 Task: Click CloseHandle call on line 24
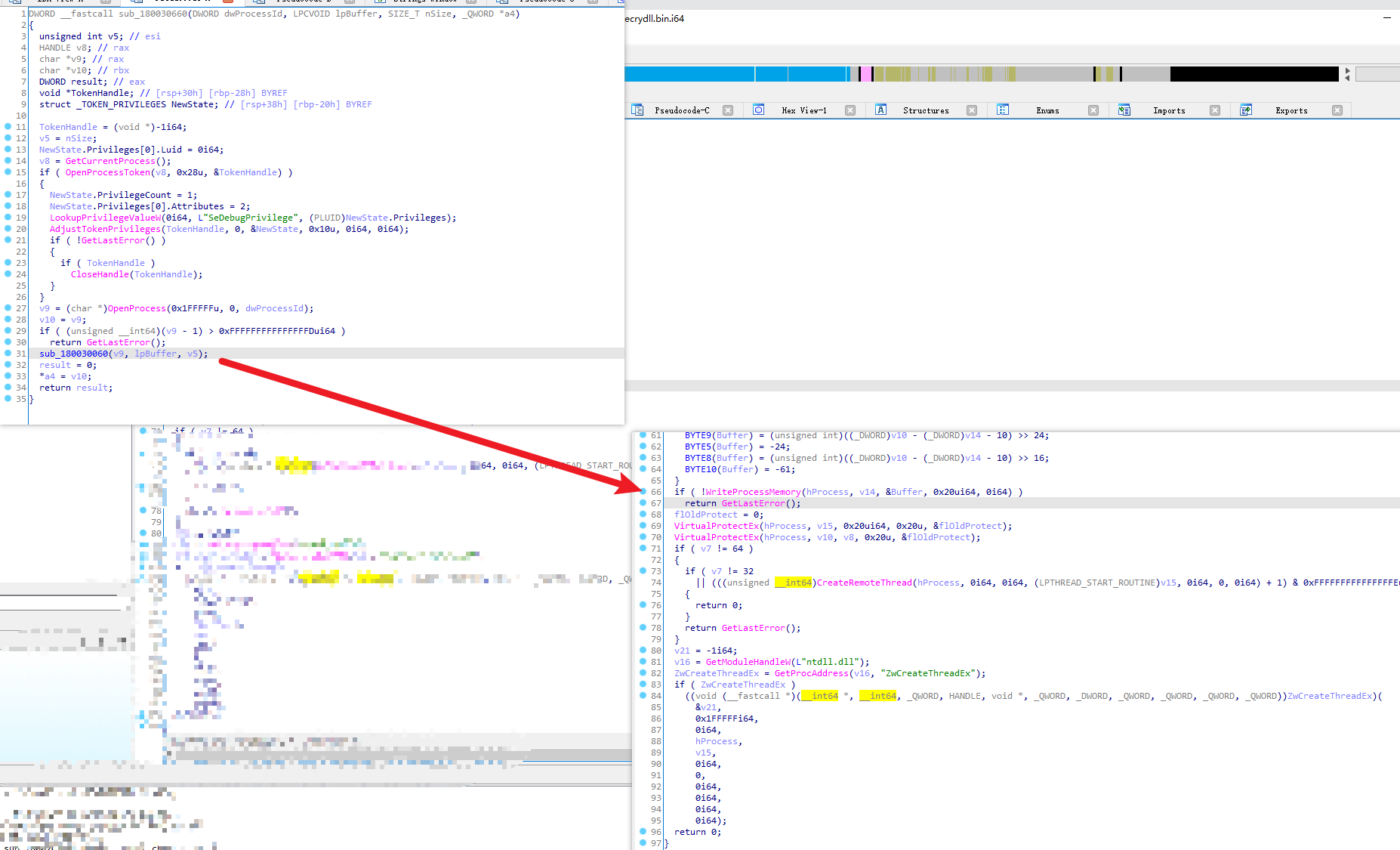[x=100, y=274]
